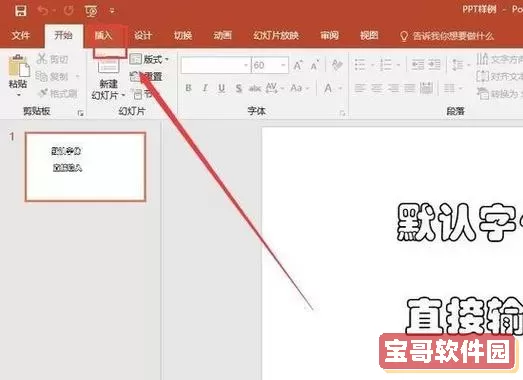Click the 对齐文本 align text button
523x380 pixels.
pos(499,77)
